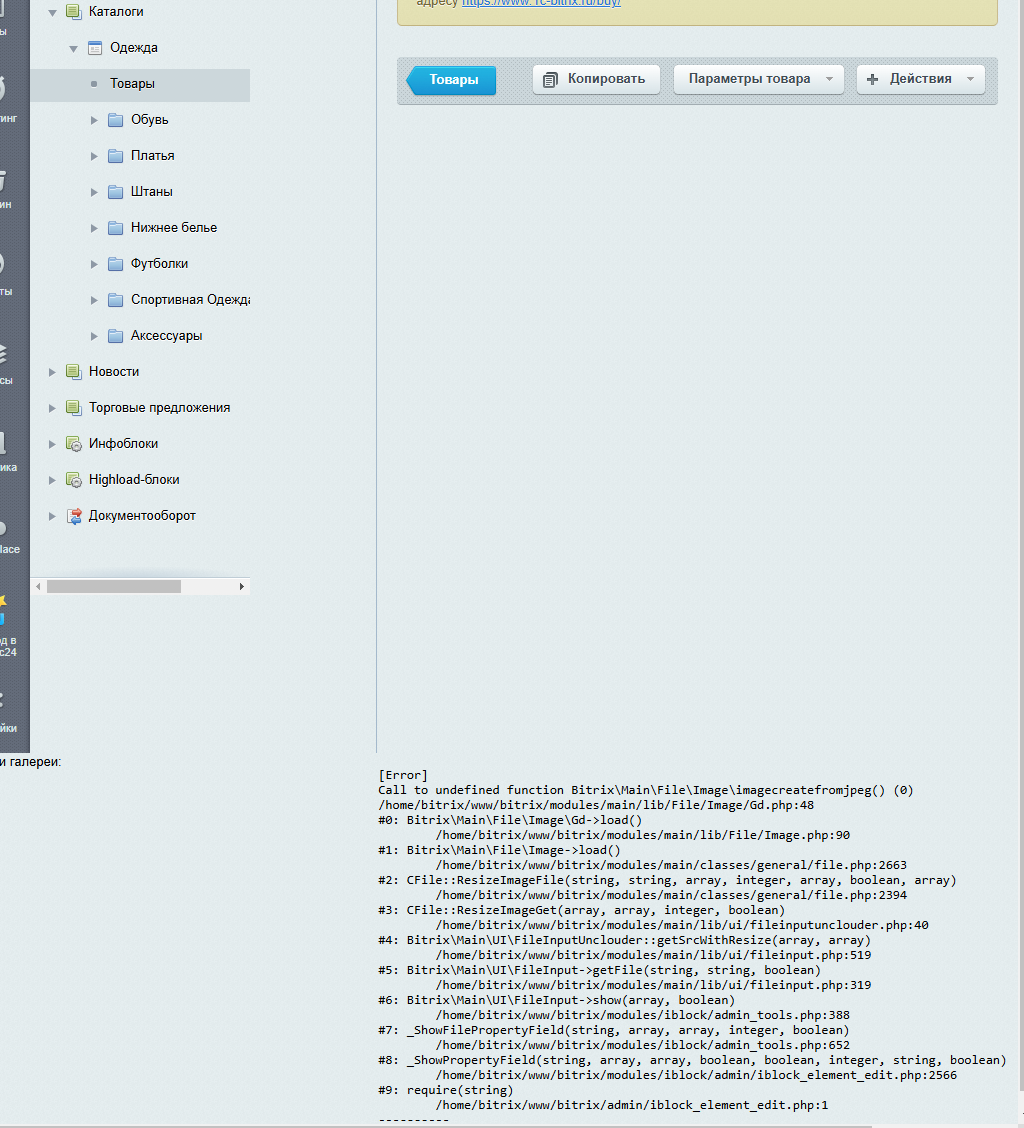
Task: Expand the Новости node
Action: (52, 372)
